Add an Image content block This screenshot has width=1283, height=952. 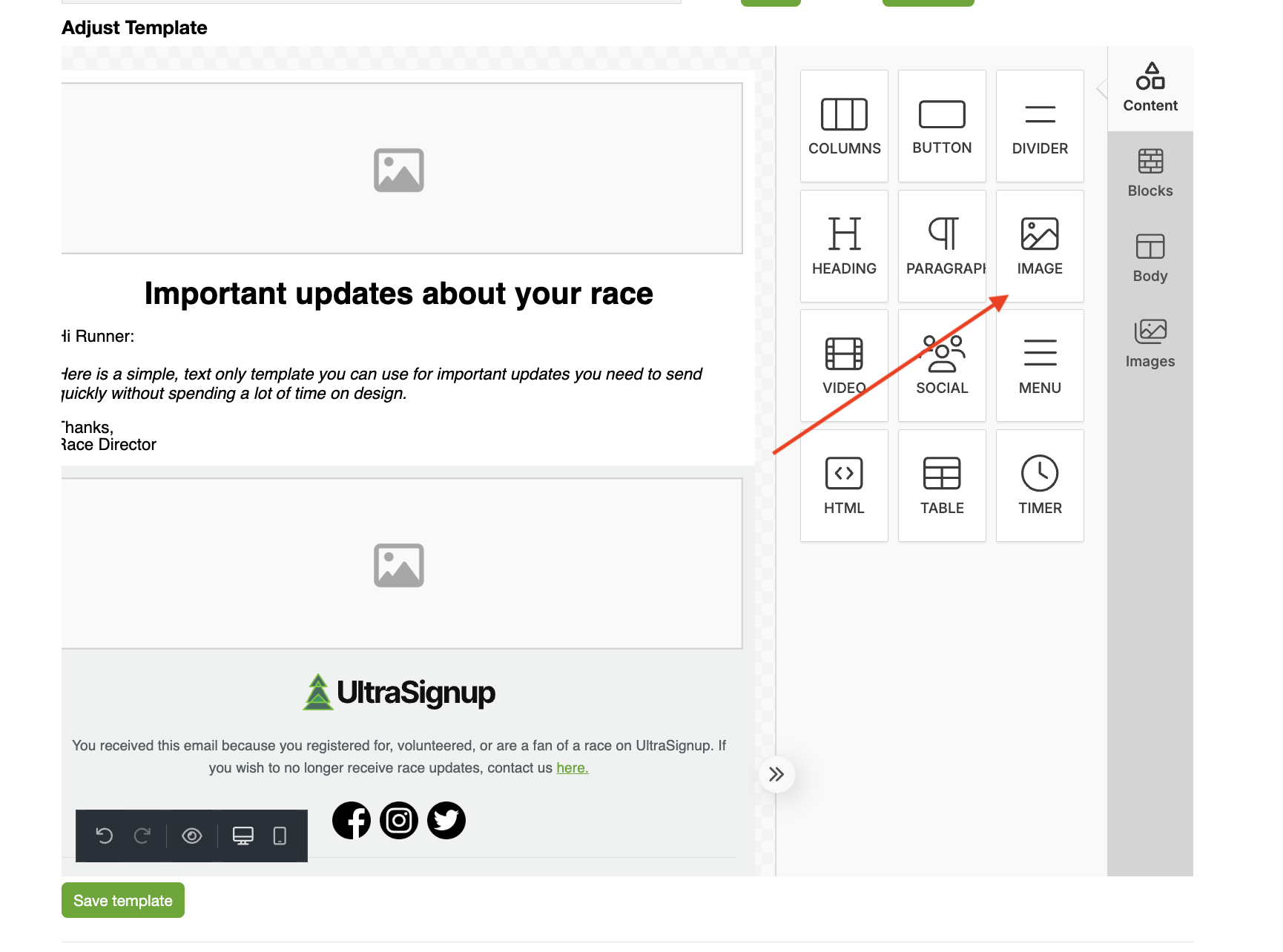pos(1040,246)
